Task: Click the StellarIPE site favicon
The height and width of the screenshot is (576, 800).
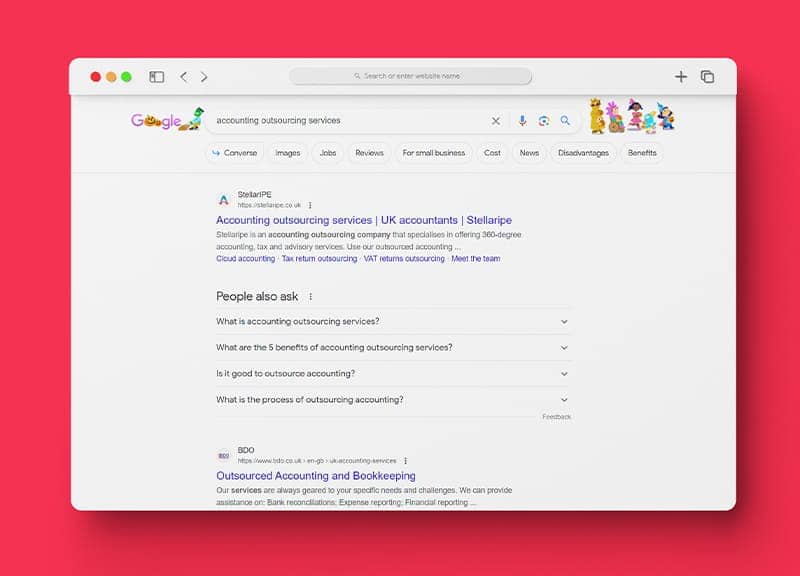Action: 223,199
